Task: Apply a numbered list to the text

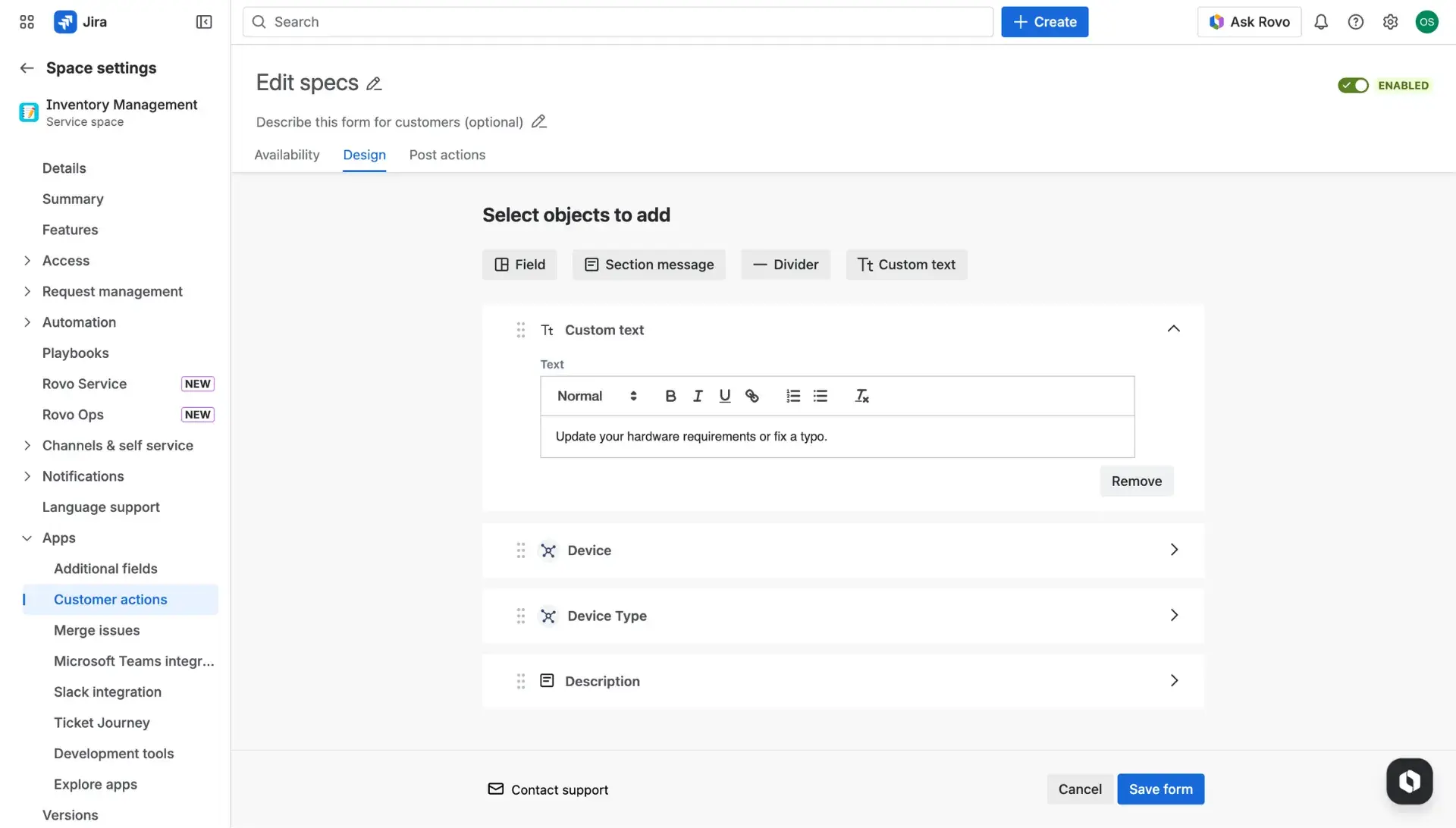Action: [793, 395]
